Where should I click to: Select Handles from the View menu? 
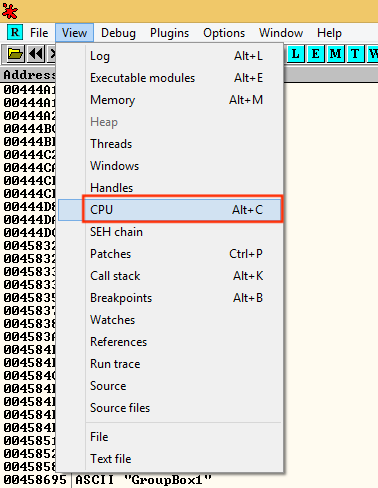170,188
